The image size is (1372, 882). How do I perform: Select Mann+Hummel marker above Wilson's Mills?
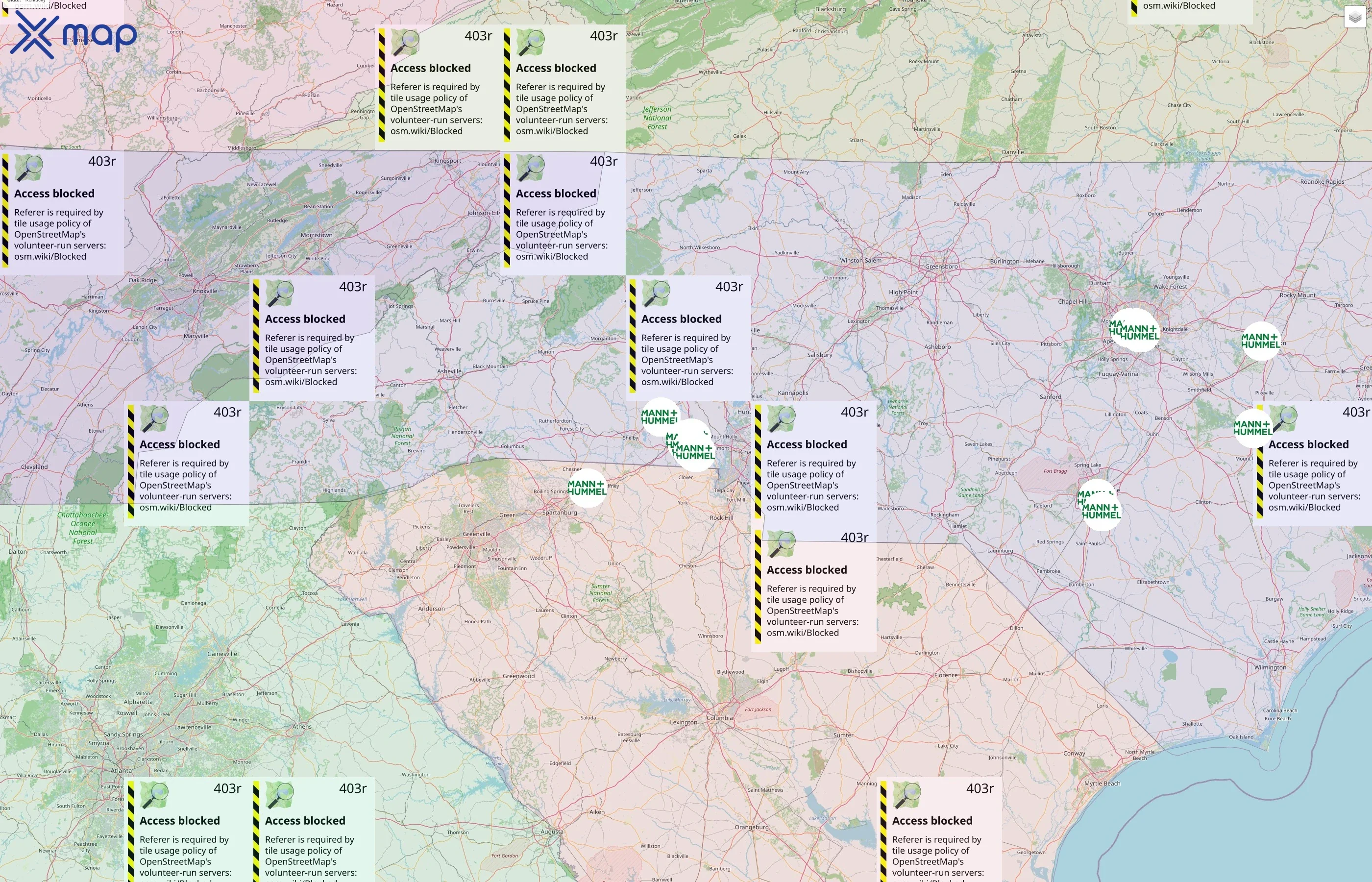1261,341
